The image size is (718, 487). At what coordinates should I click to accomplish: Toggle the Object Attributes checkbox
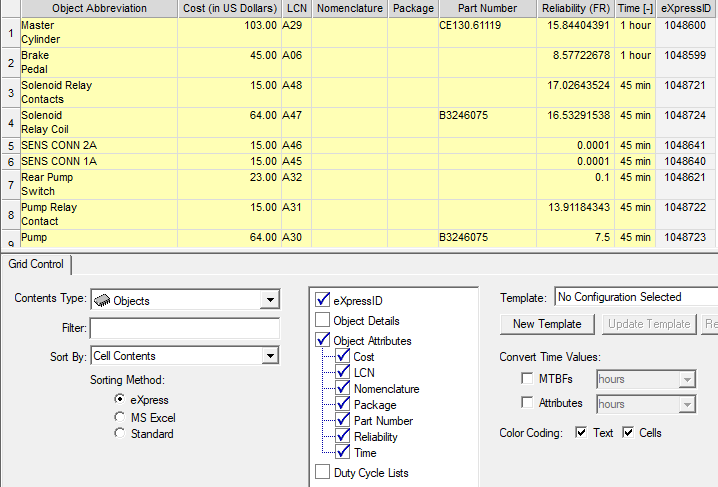pyautogui.click(x=322, y=340)
